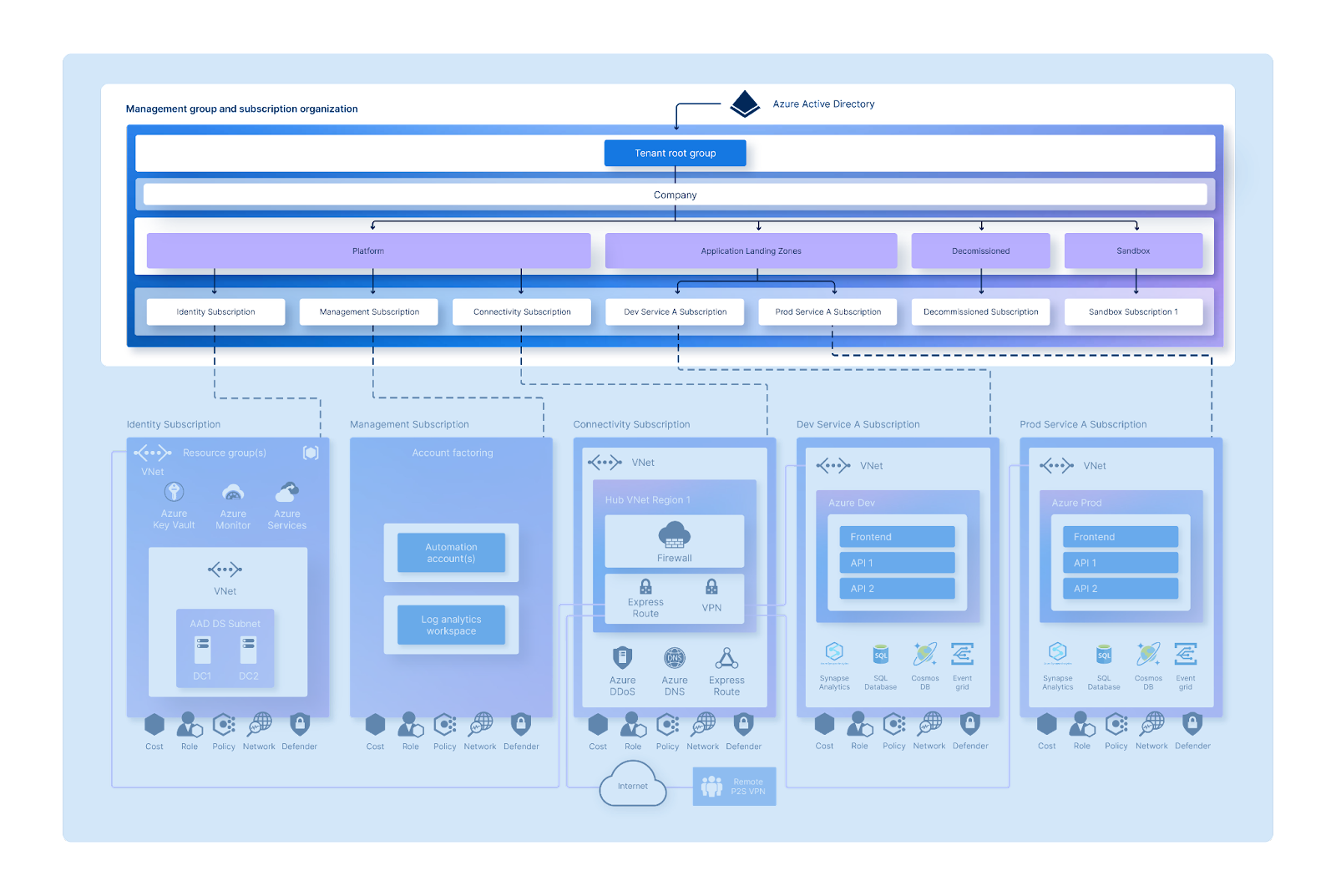Click the Application Landing Zones box
The height and width of the screenshot is (896, 1336).
tap(751, 251)
